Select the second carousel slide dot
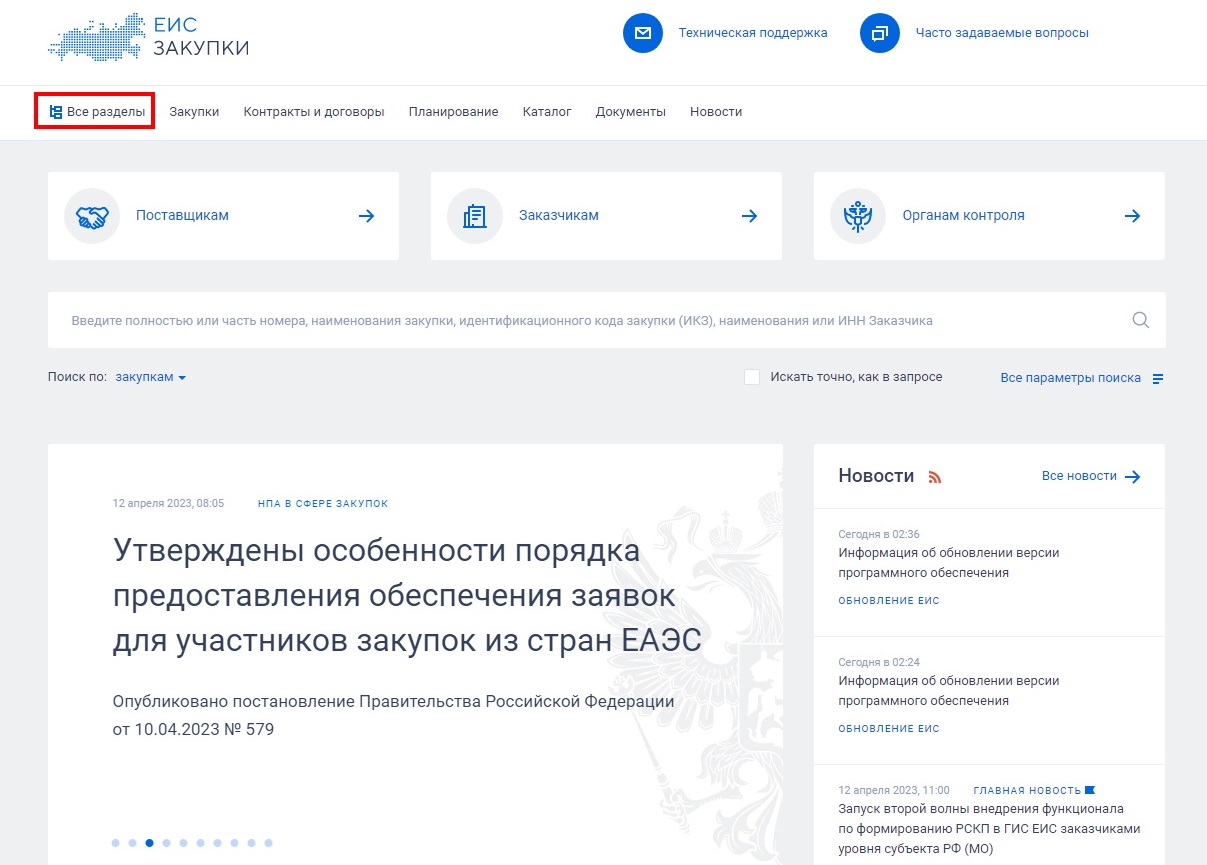 click(x=133, y=843)
